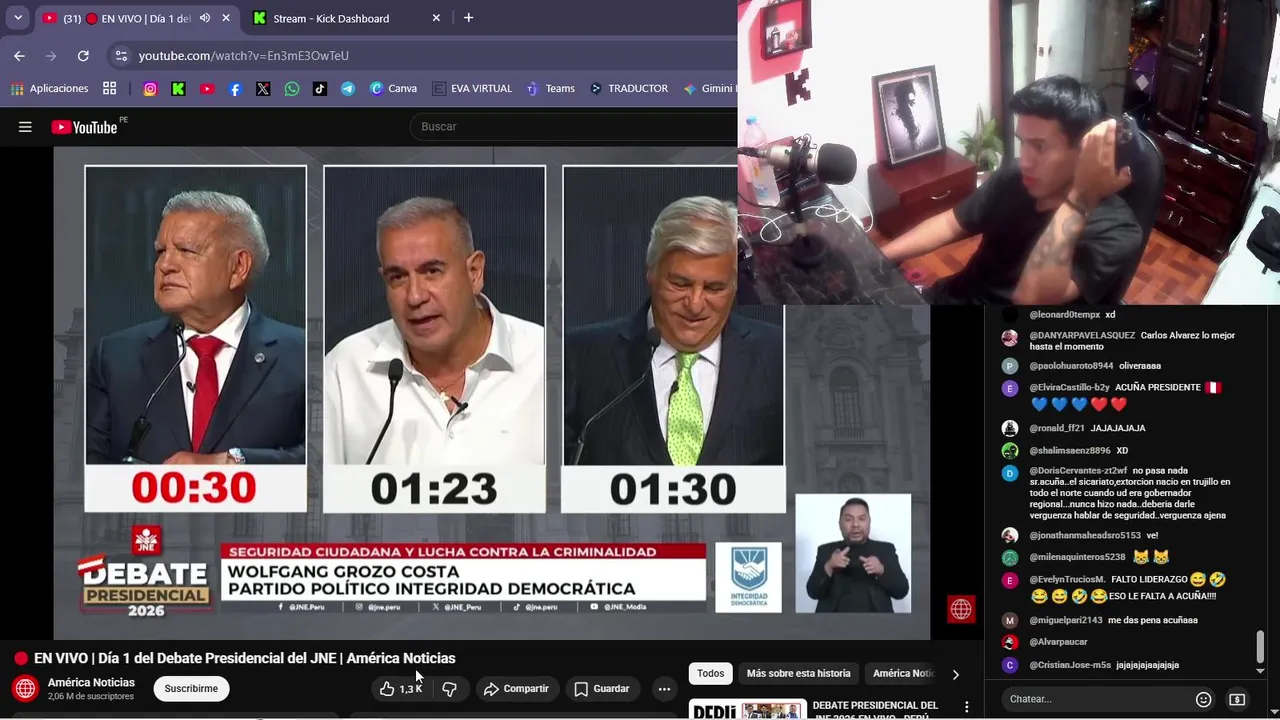Subscribe with the Suscribirme button
Viewport: 1280px width, 720px height.
(x=191, y=688)
